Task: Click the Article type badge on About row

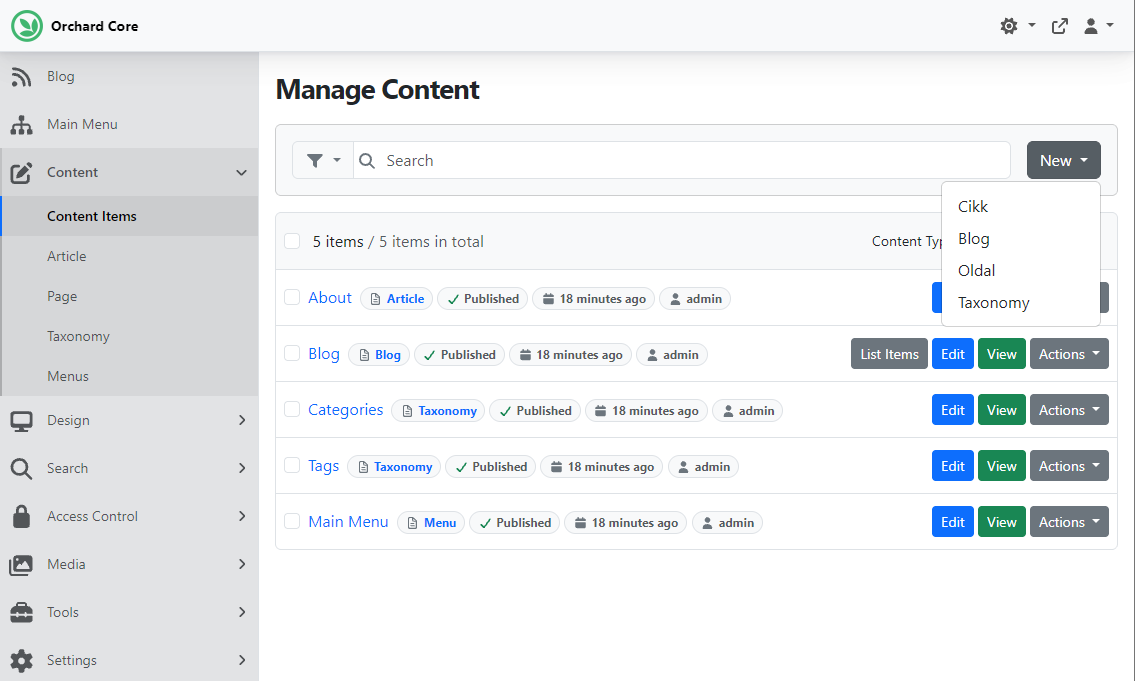Action: [397, 299]
